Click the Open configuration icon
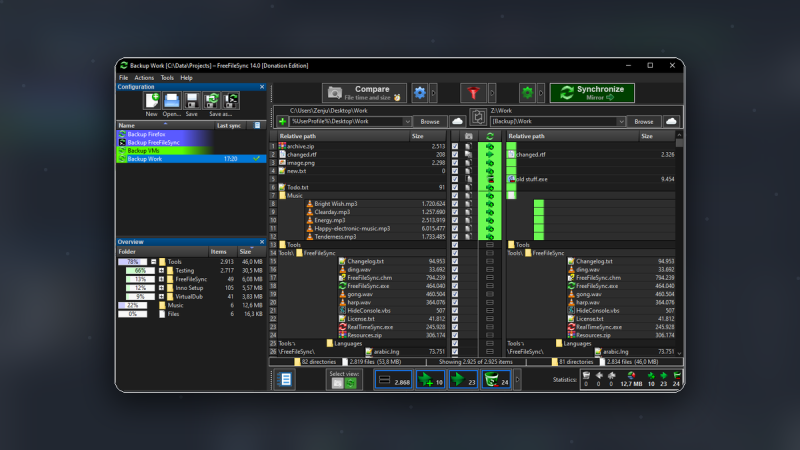The width and height of the screenshot is (800, 450). [x=172, y=101]
